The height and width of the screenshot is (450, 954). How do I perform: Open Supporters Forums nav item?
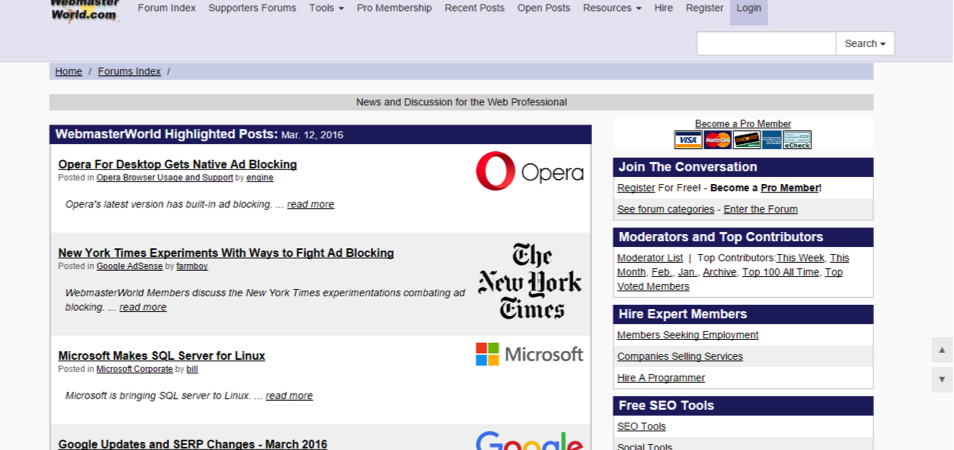pyautogui.click(x=252, y=8)
